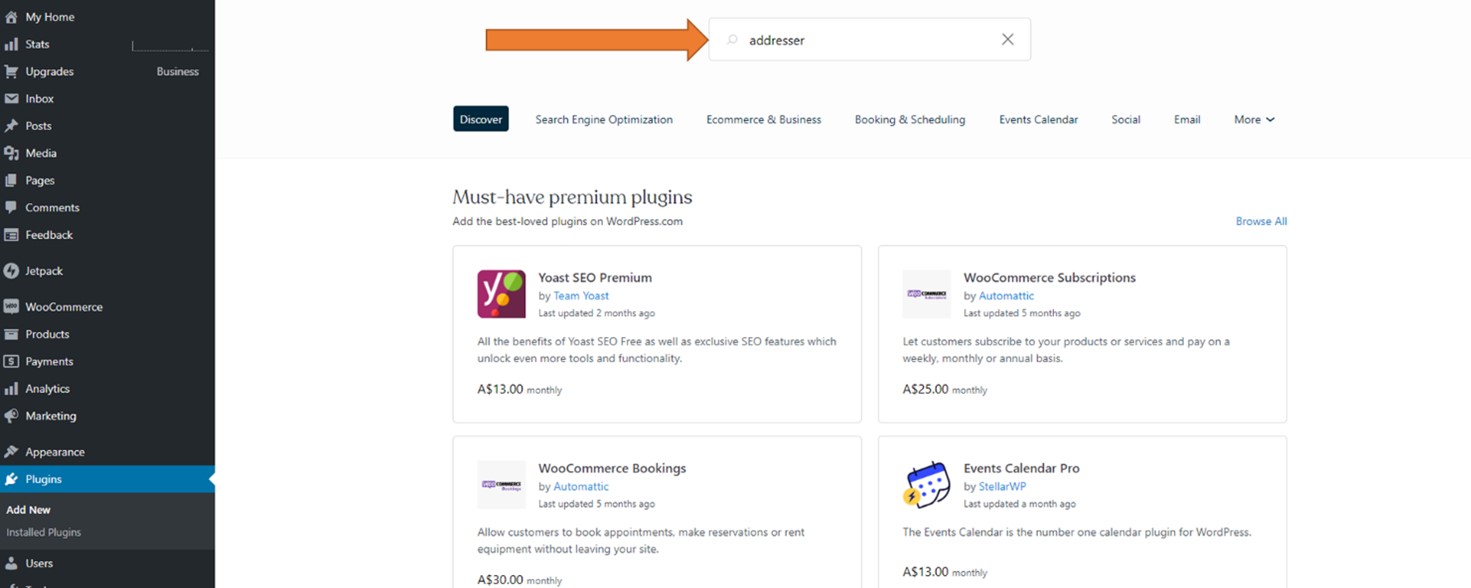The height and width of the screenshot is (588, 1471).
Task: Click the Media sidebar icon
Action: [11, 153]
